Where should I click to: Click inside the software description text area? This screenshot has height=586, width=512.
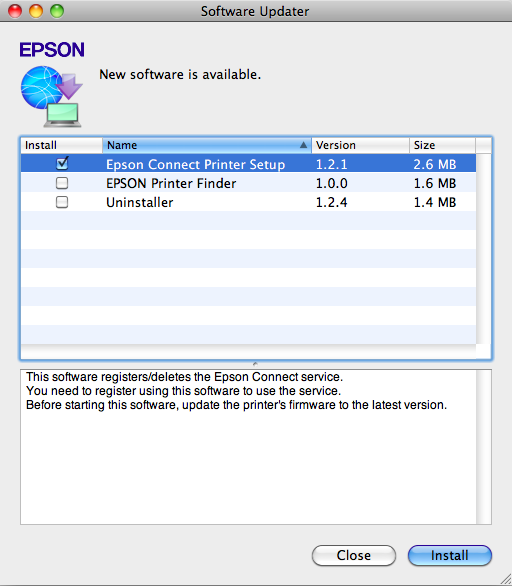coord(249,447)
